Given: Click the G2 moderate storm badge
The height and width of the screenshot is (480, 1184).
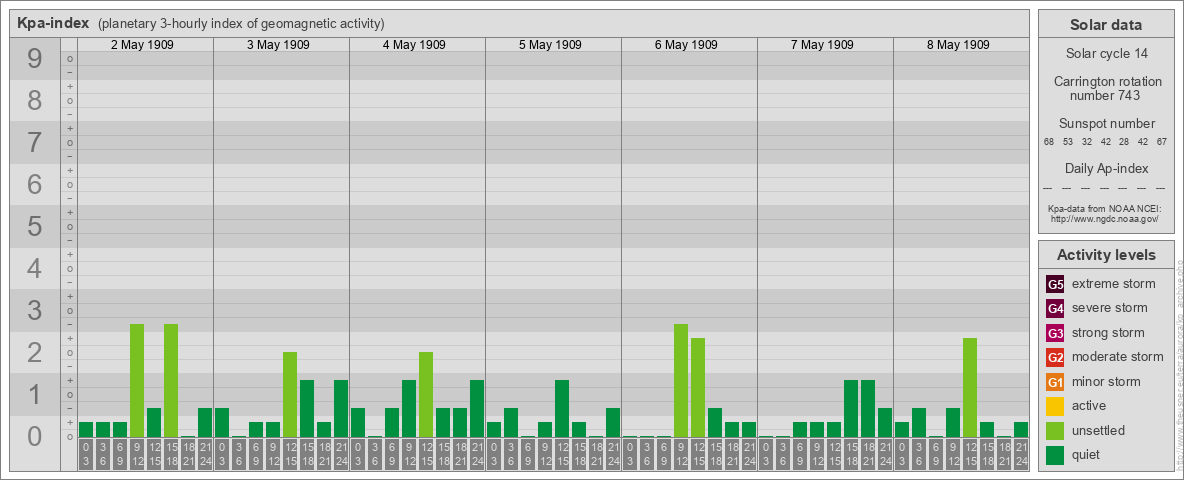Looking at the screenshot, I should click(x=1055, y=358).
